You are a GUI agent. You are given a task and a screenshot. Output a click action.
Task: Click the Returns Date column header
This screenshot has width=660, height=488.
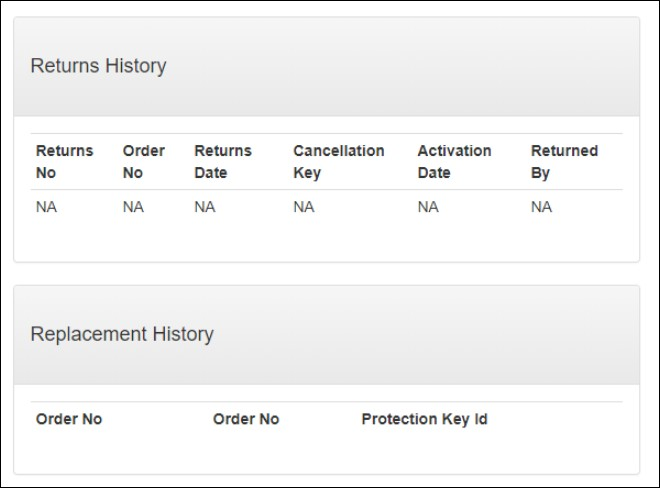(222, 162)
